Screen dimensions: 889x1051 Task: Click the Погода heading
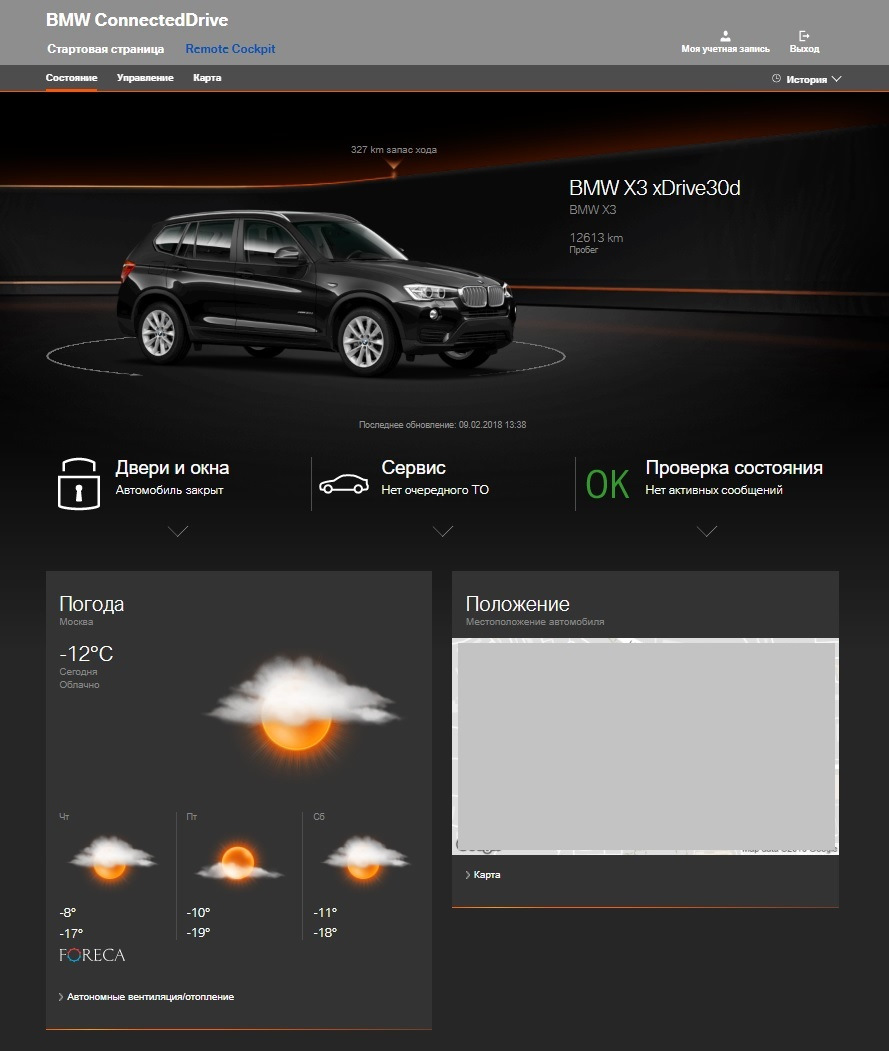click(x=92, y=604)
